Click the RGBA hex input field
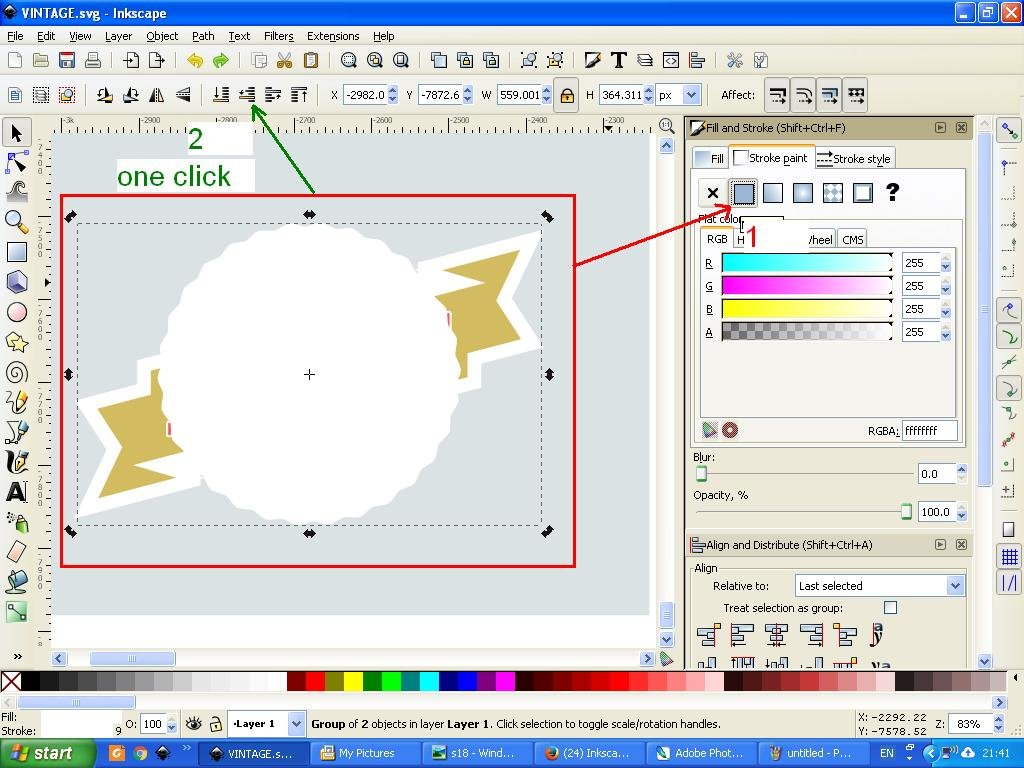This screenshot has width=1024, height=768. point(929,431)
